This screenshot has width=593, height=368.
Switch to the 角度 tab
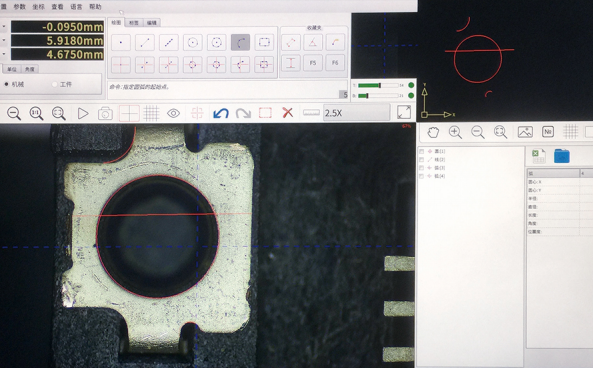click(x=29, y=69)
